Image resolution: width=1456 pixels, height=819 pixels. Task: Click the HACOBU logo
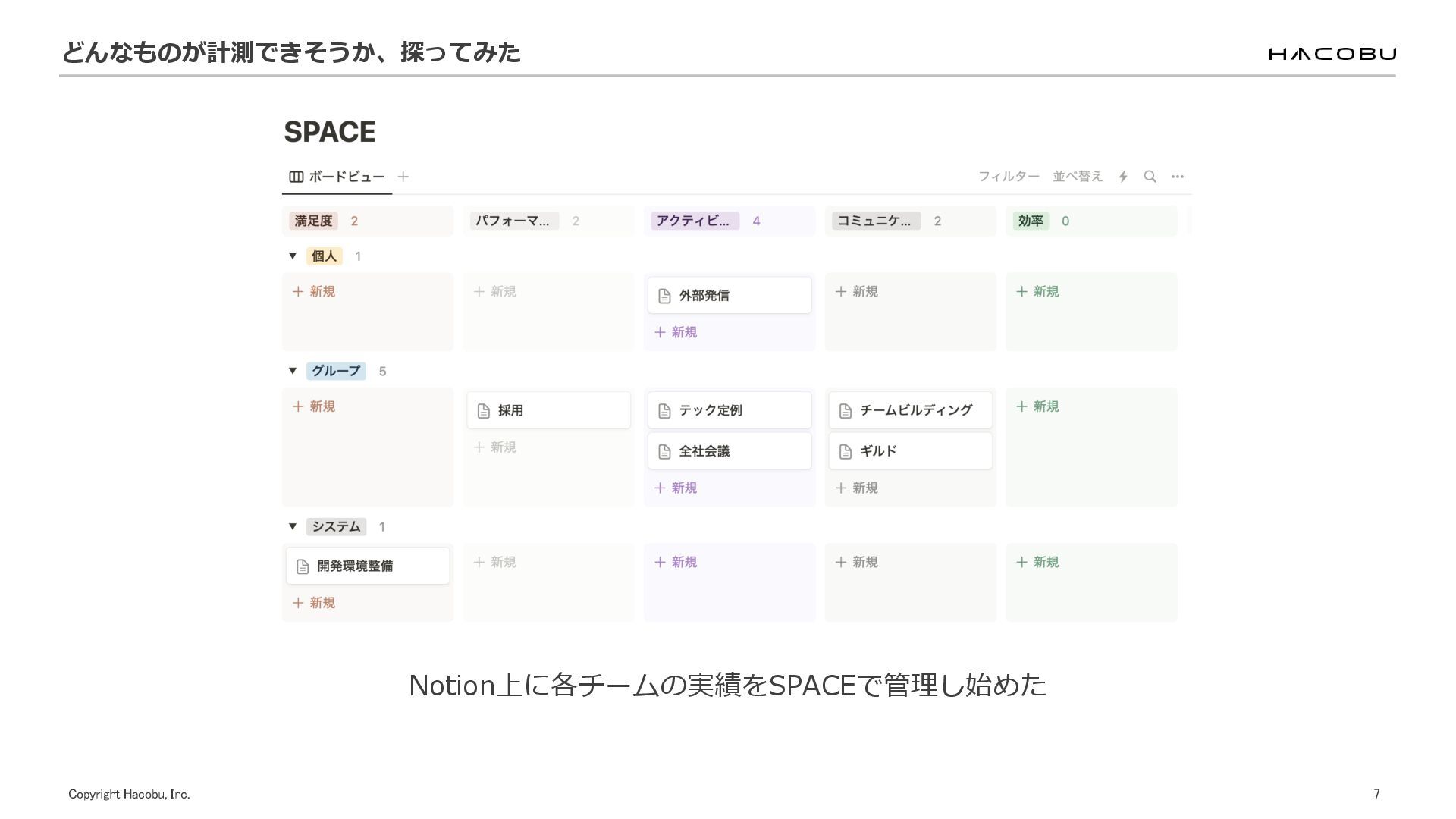pyautogui.click(x=1332, y=53)
